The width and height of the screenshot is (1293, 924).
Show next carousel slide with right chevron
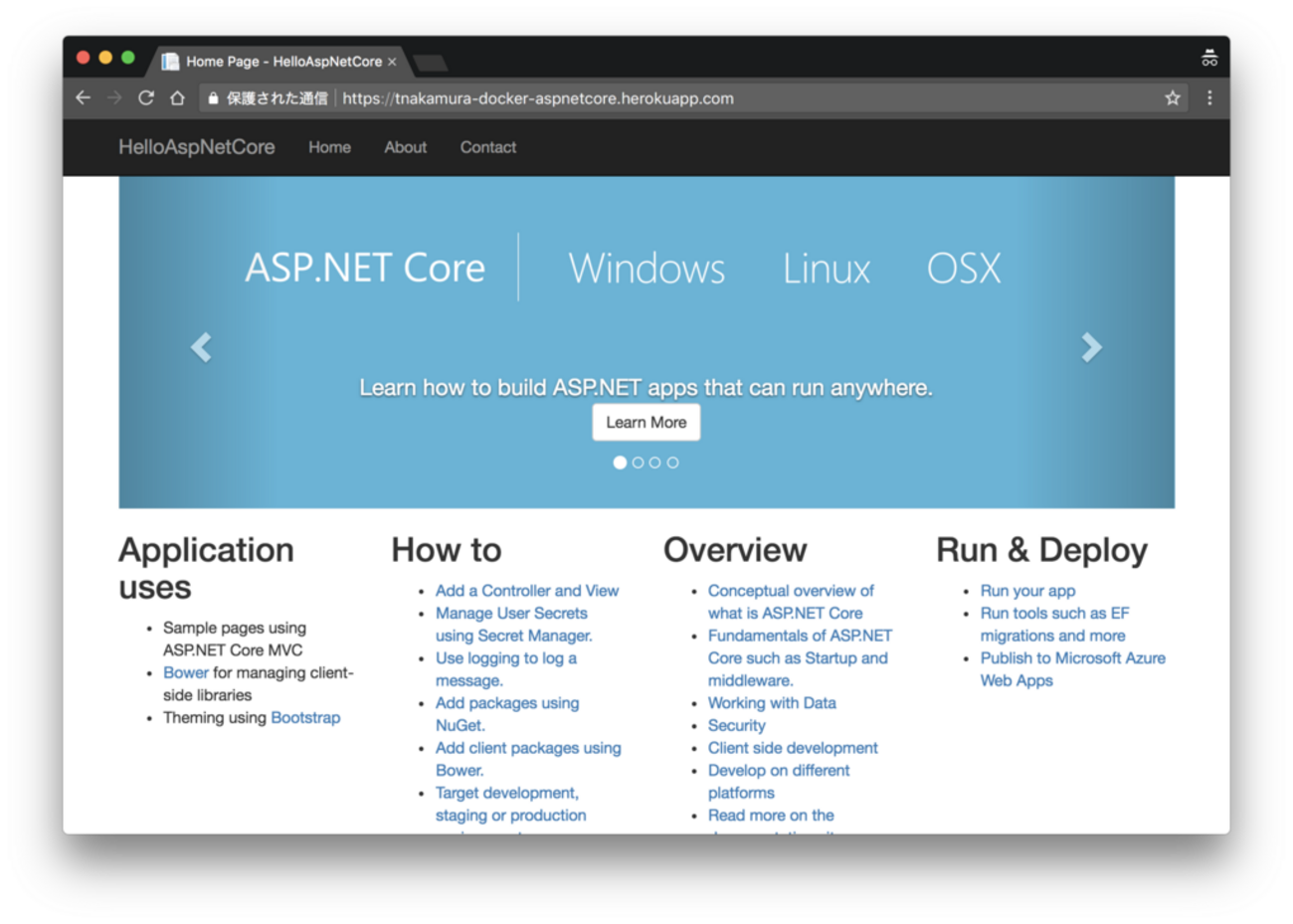coord(1092,347)
